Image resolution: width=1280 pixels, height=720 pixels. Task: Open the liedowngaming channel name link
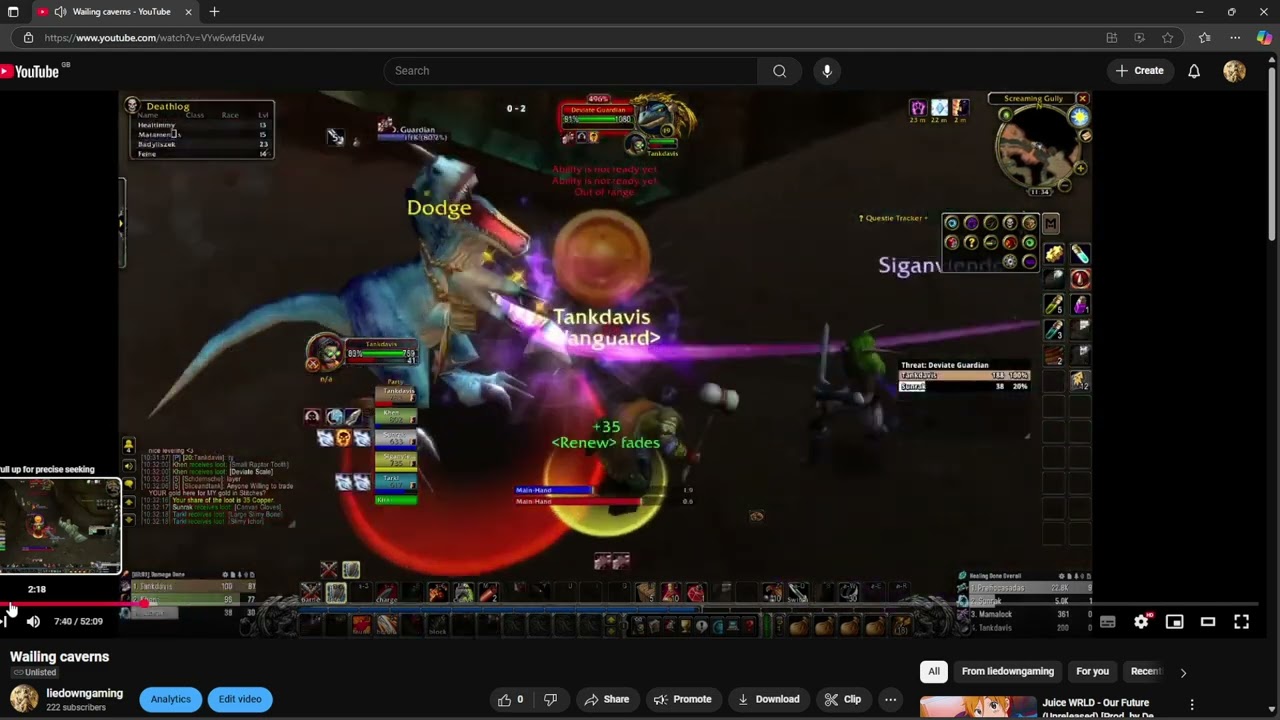click(84, 693)
